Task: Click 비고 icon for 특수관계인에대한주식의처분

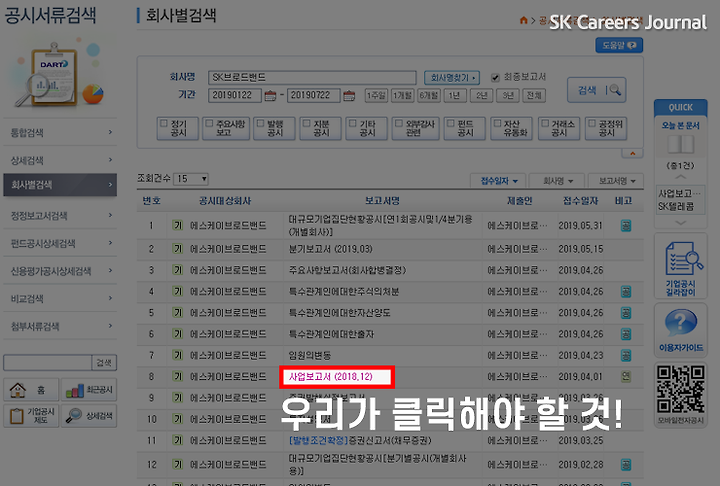Action: pyautogui.click(x=625, y=292)
